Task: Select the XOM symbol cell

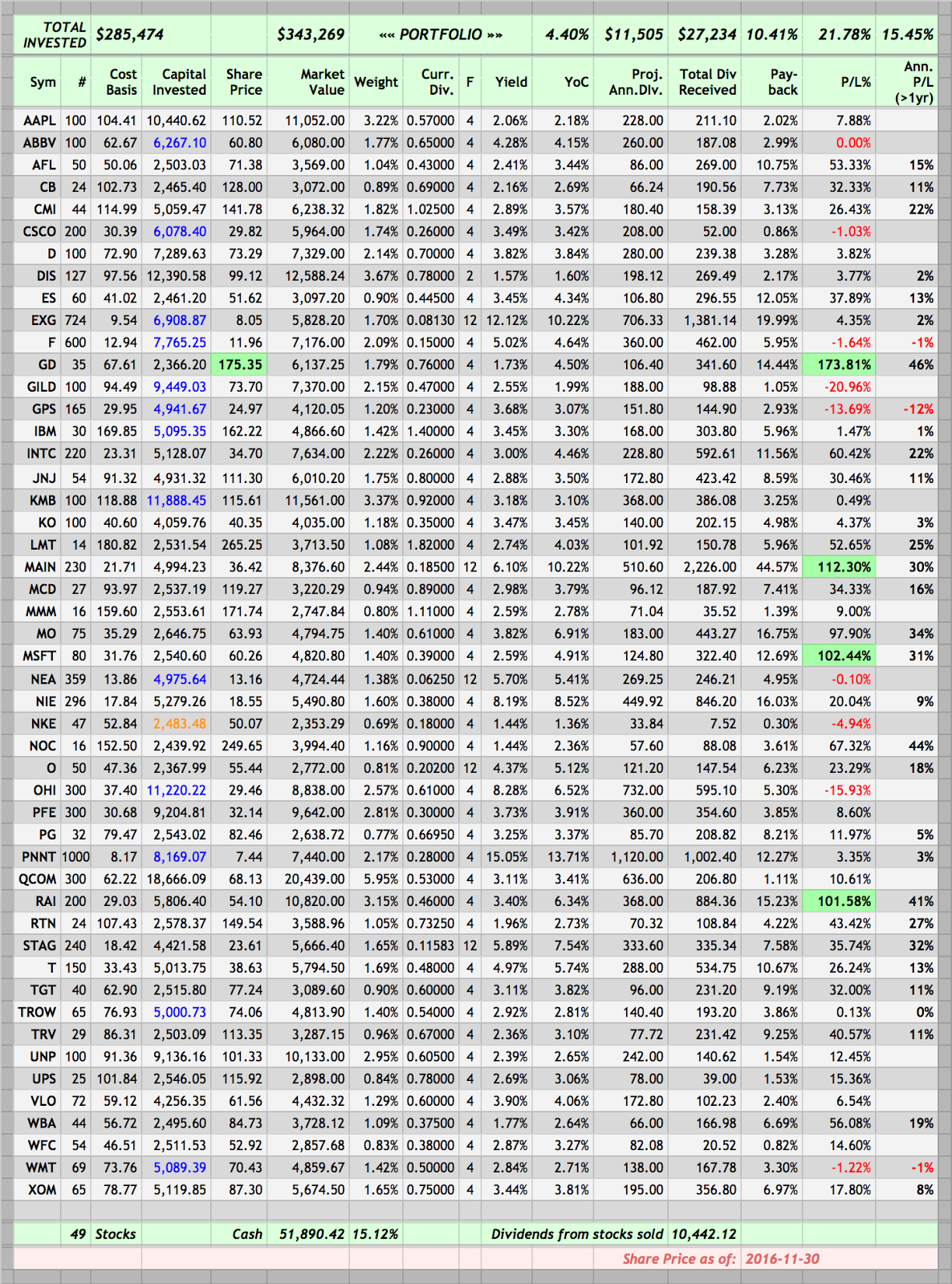Action: [37, 1189]
